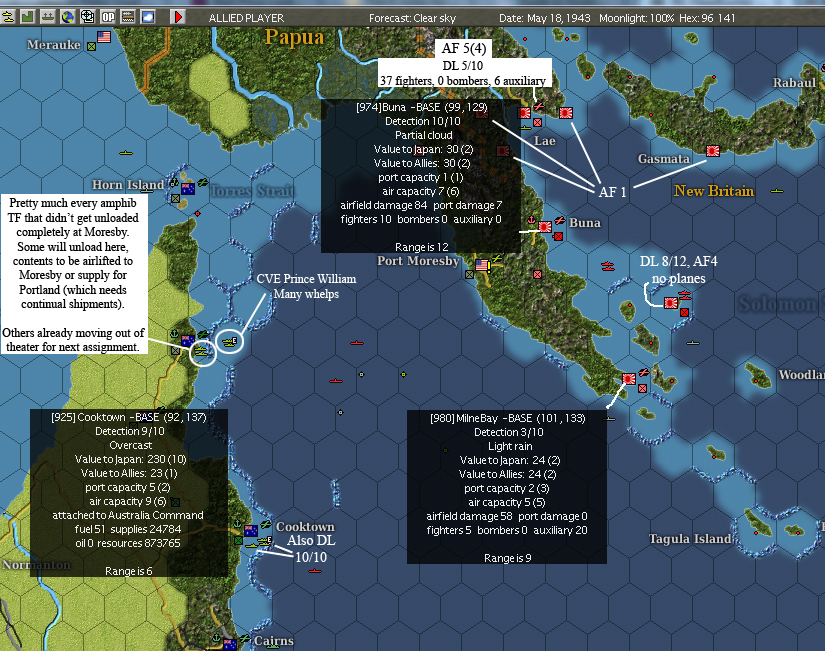
Task: Toggle the road and rail display icon
Action: (127, 17)
